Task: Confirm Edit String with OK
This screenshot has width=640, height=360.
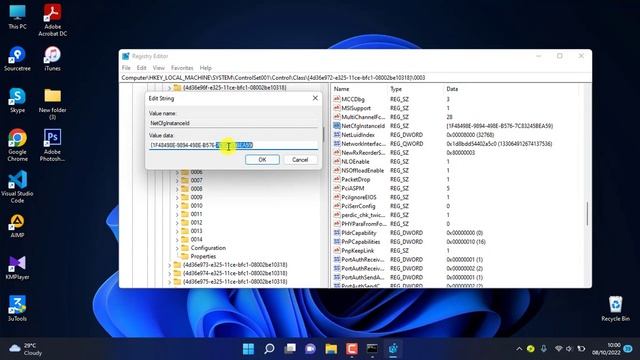Action: click(262, 160)
